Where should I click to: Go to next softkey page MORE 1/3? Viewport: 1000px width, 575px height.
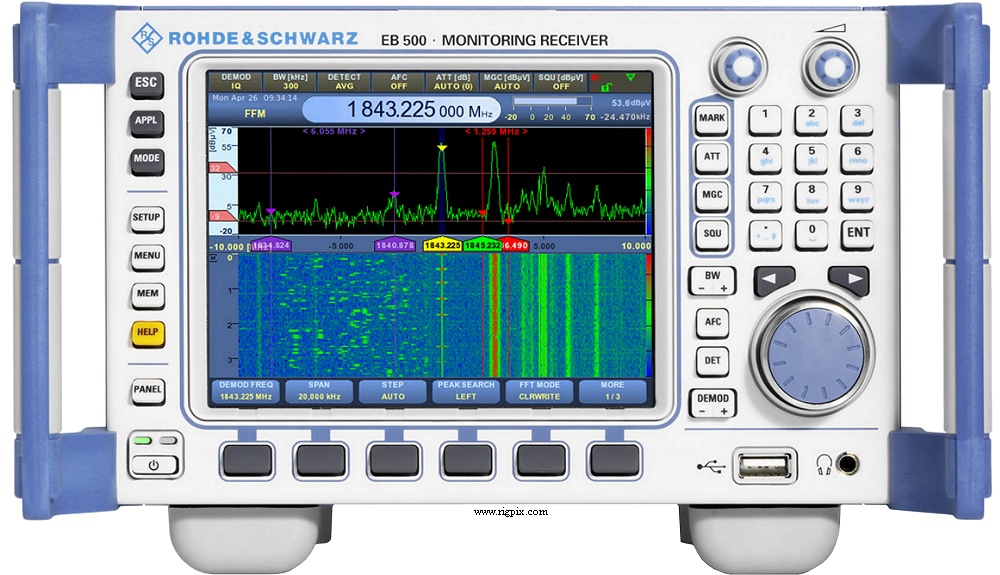pos(612,391)
